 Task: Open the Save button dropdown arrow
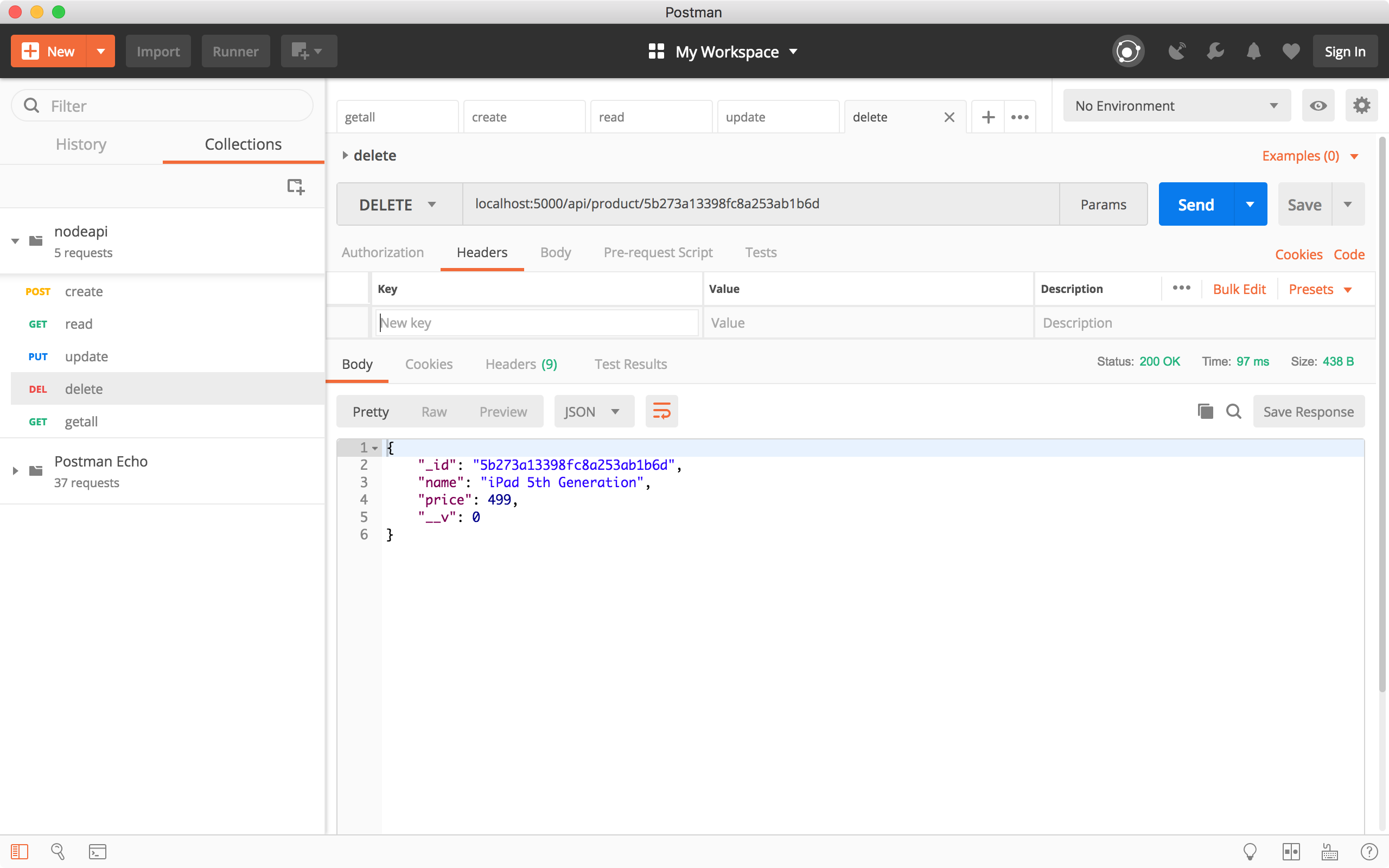click(x=1348, y=205)
